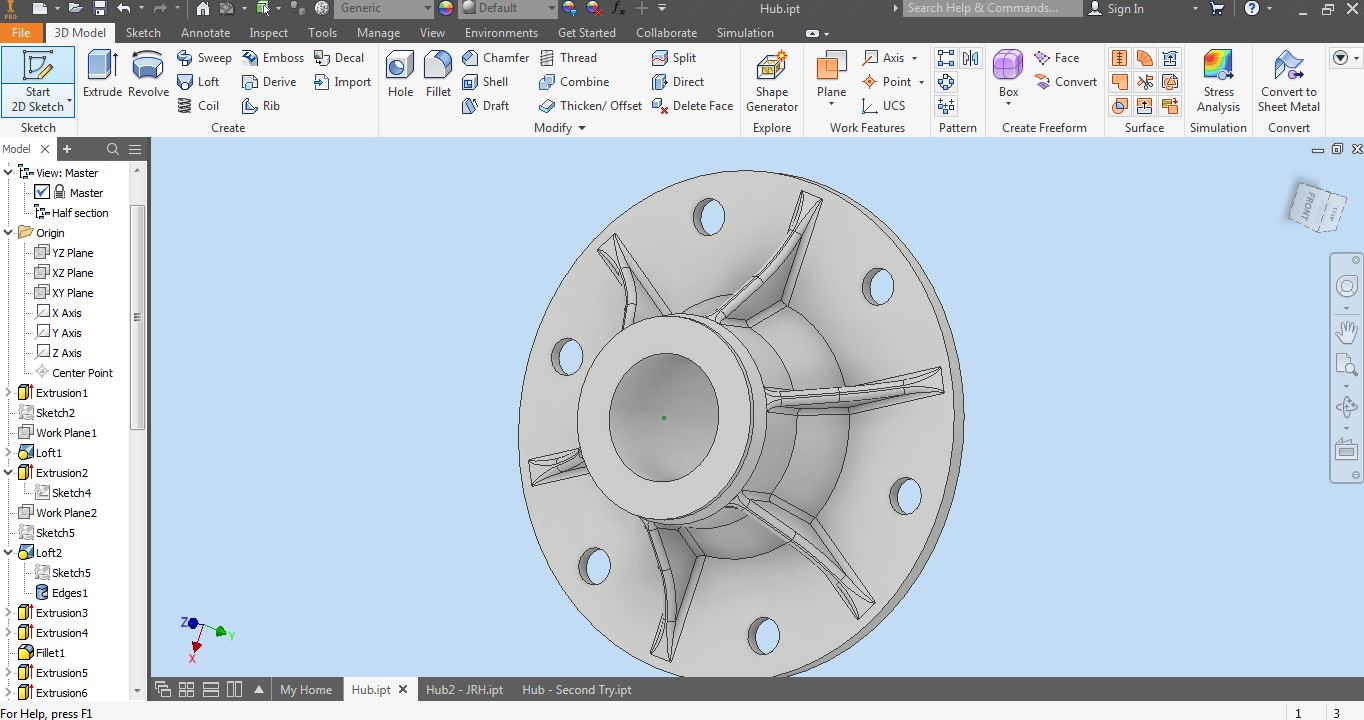Image resolution: width=1364 pixels, height=720 pixels.
Task: Click Convert to Sheet Metal
Action: (1288, 81)
